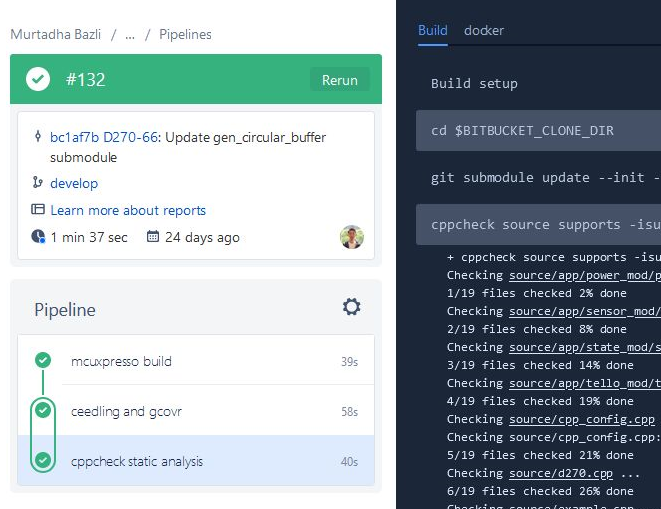Open Learn more about reports link
Image resolution: width=661 pixels, height=509 pixels.
pos(128,210)
